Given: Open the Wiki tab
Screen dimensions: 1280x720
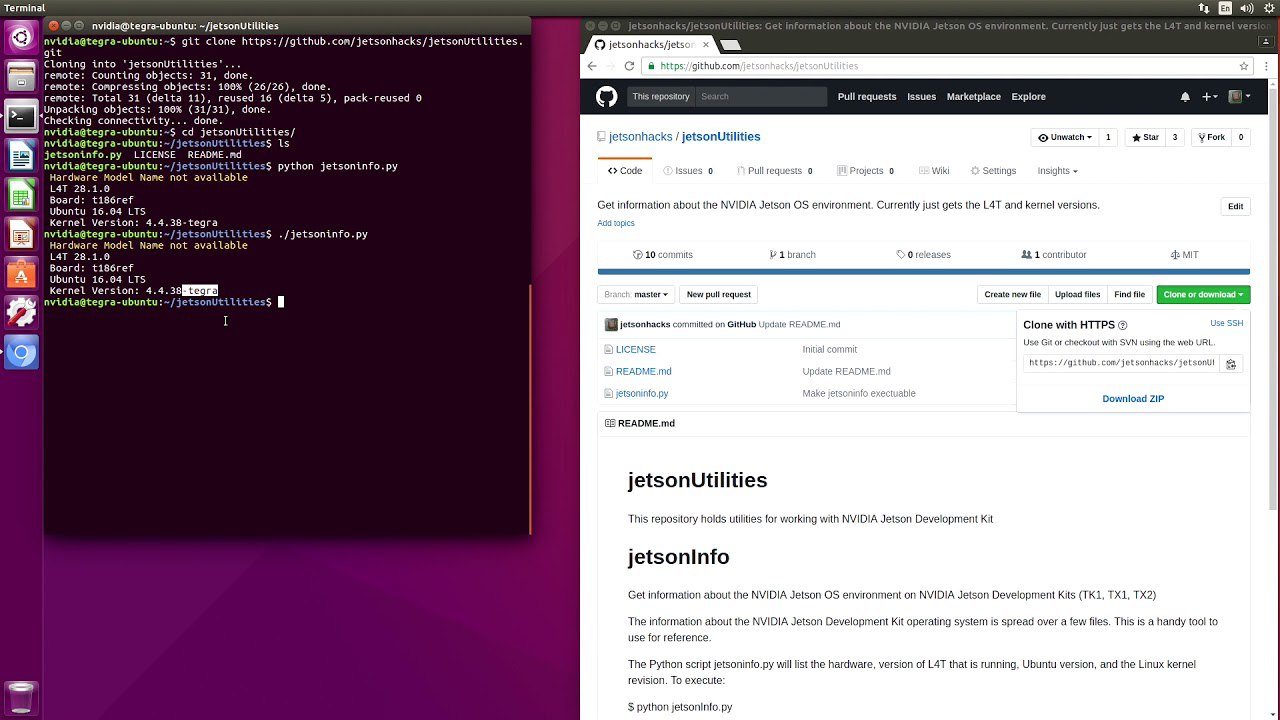Looking at the screenshot, I should pyautogui.click(x=934, y=171).
